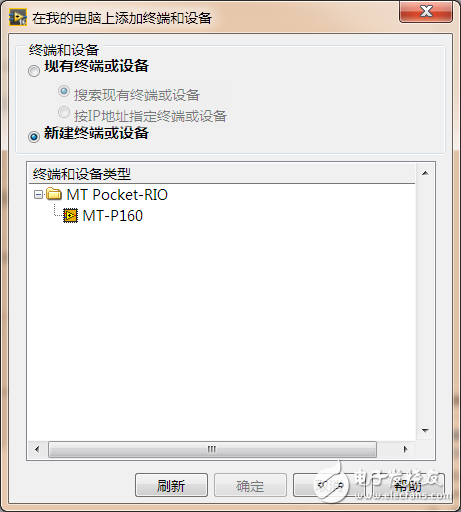Click the 取消 cancel button
Image resolution: width=461 pixels, height=512 pixels.
click(x=329, y=485)
